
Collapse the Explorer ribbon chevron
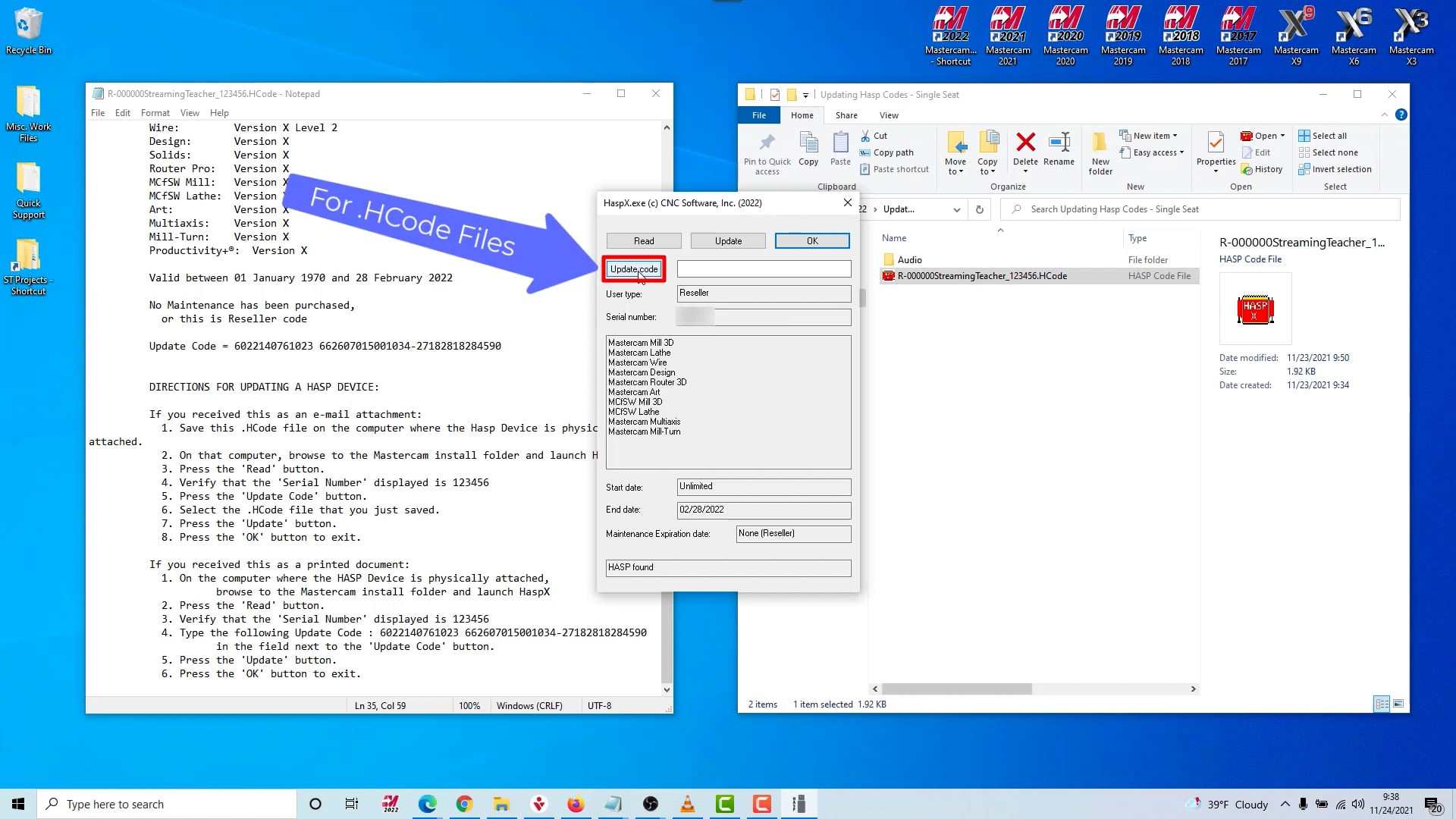1385,115
